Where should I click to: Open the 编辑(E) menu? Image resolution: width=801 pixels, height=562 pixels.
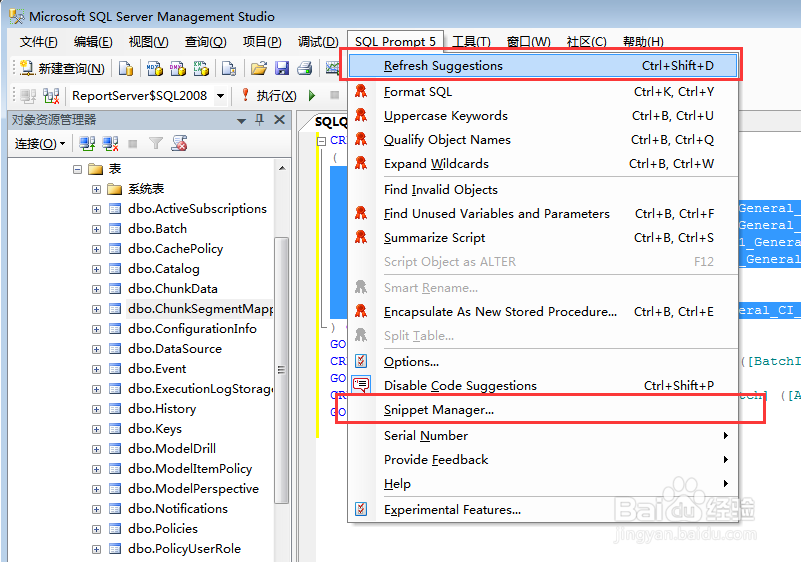pyautogui.click(x=93, y=41)
